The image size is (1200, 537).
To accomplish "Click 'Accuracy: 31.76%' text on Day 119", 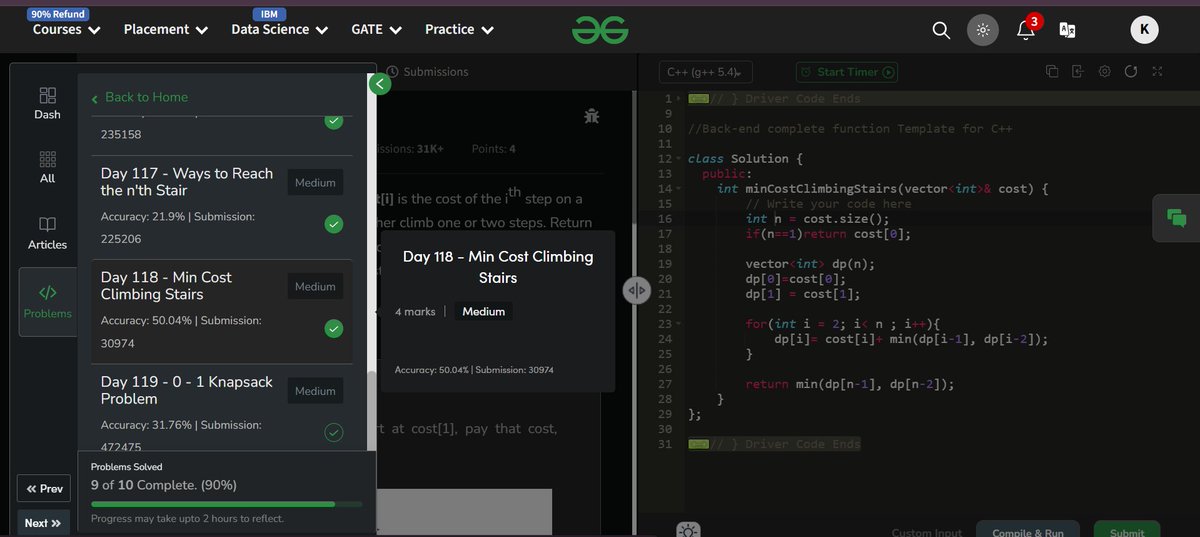I will 147,425.
